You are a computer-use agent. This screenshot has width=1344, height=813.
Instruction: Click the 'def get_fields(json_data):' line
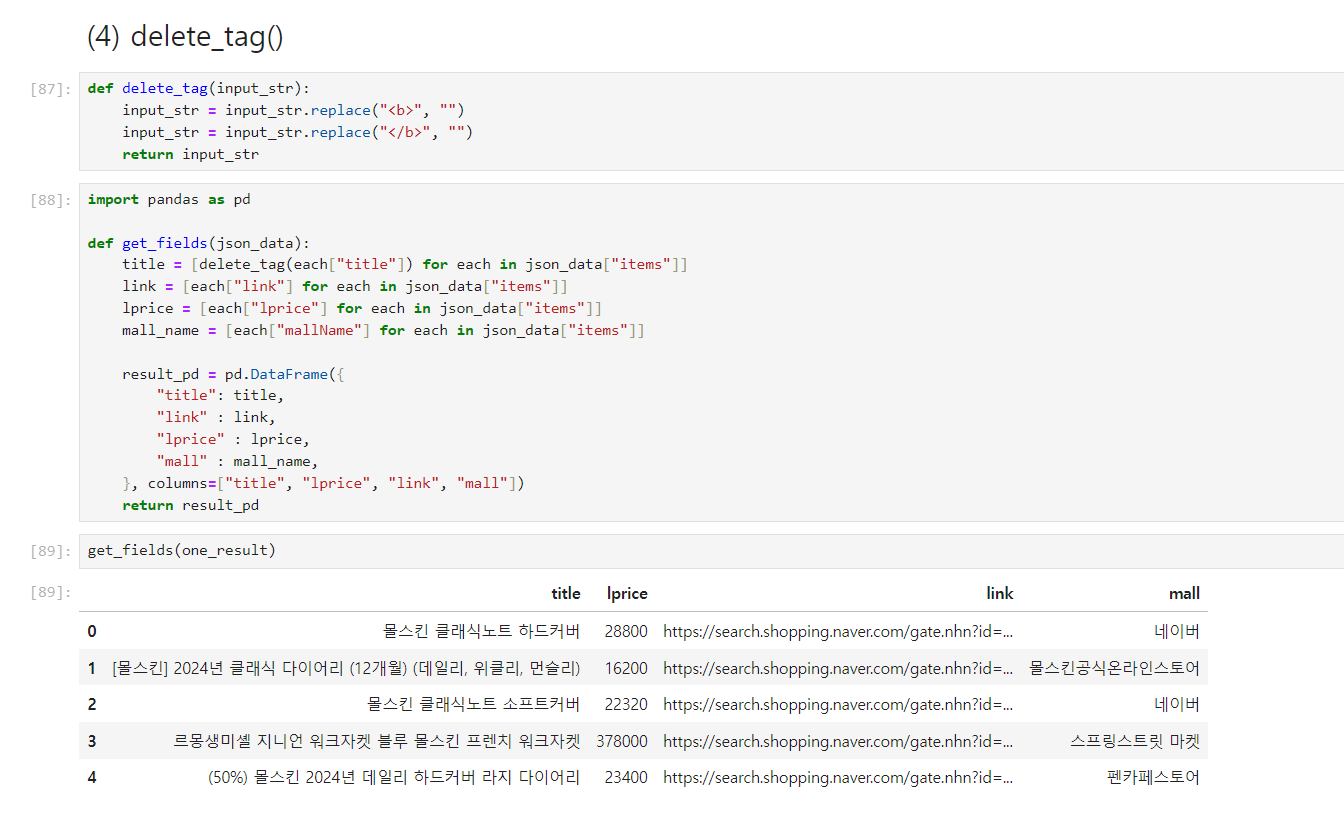199,243
